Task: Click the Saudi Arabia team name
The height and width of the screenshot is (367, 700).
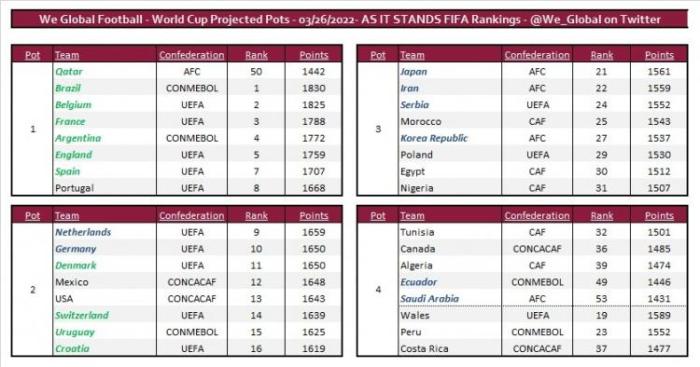Action: (429, 299)
